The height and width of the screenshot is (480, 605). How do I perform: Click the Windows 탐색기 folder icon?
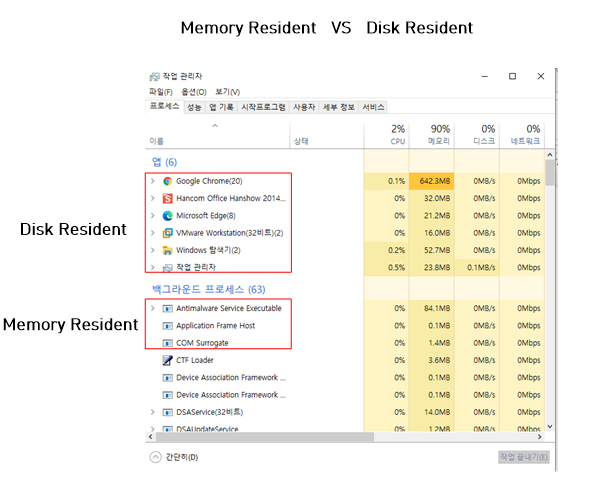(x=167, y=250)
